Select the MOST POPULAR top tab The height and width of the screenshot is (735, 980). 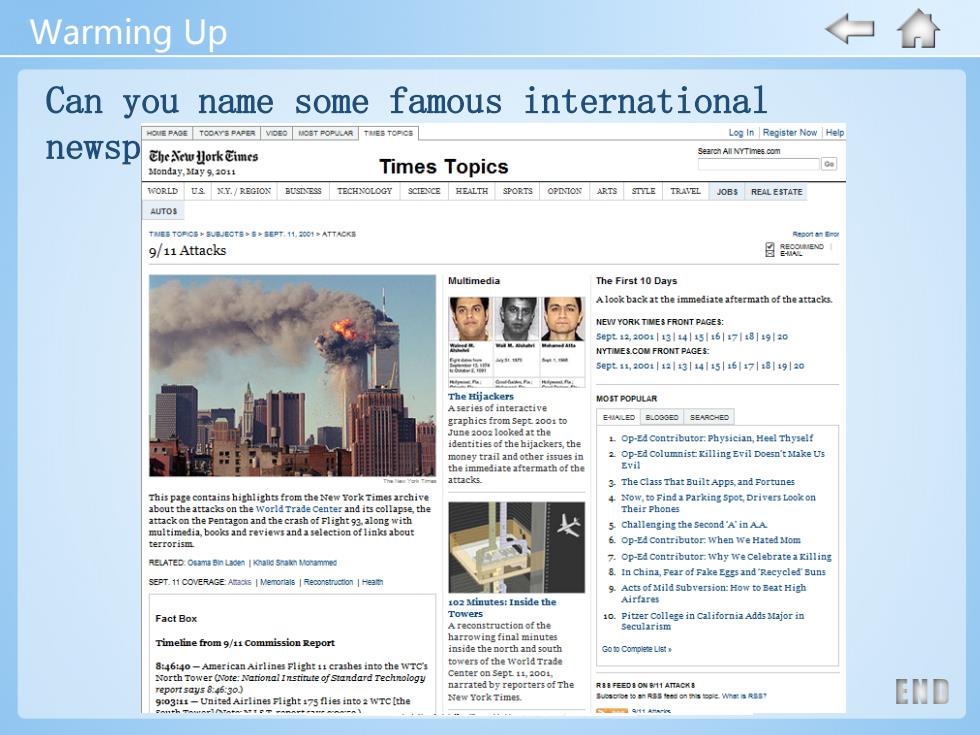click(x=326, y=133)
